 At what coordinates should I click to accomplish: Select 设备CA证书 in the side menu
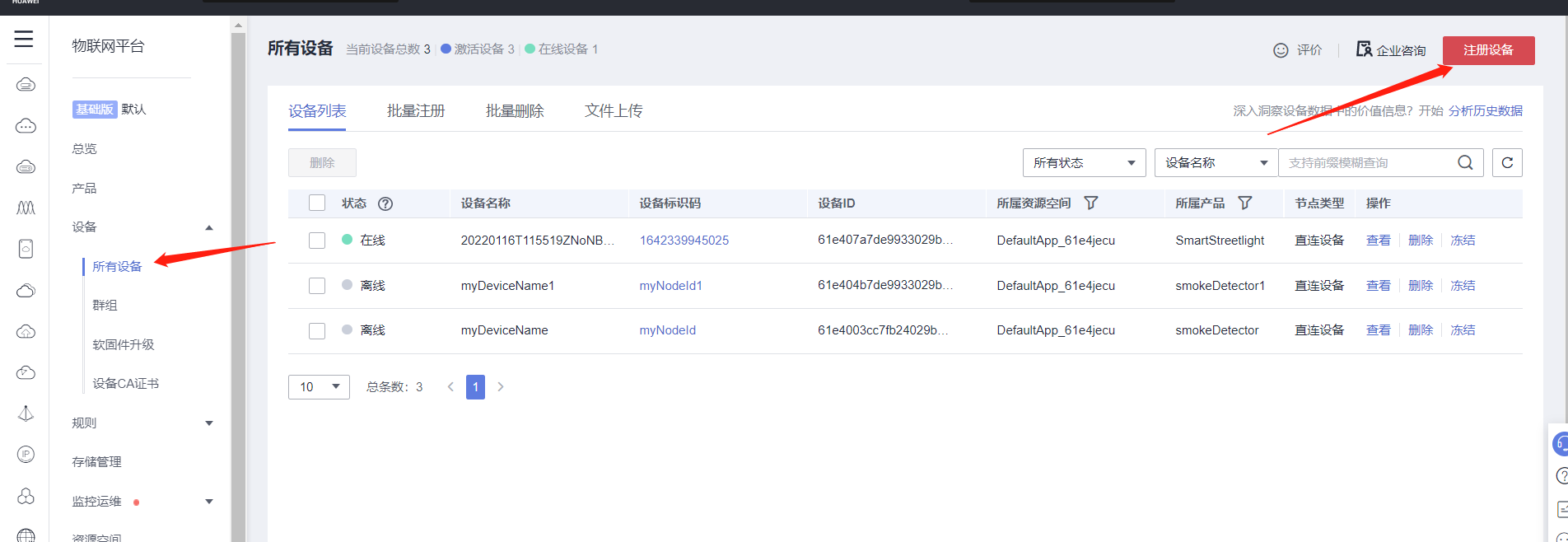coord(125,384)
